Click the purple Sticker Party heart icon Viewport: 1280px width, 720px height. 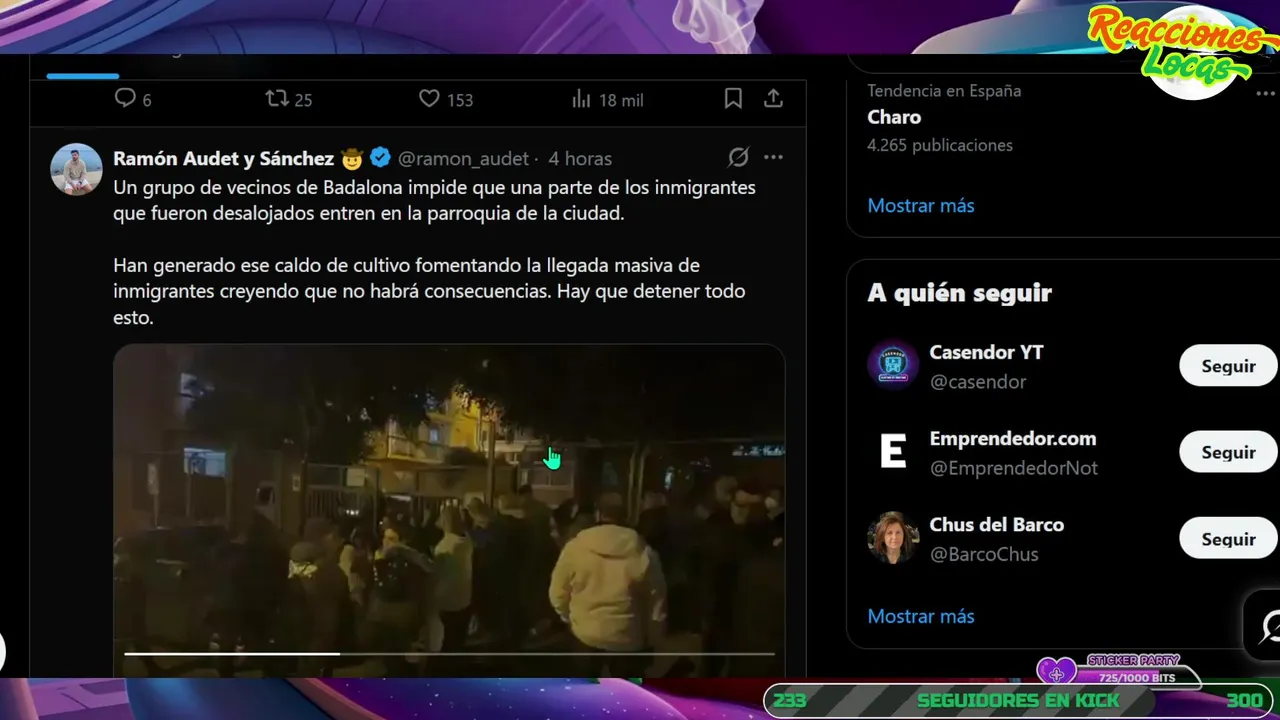pos(1057,673)
